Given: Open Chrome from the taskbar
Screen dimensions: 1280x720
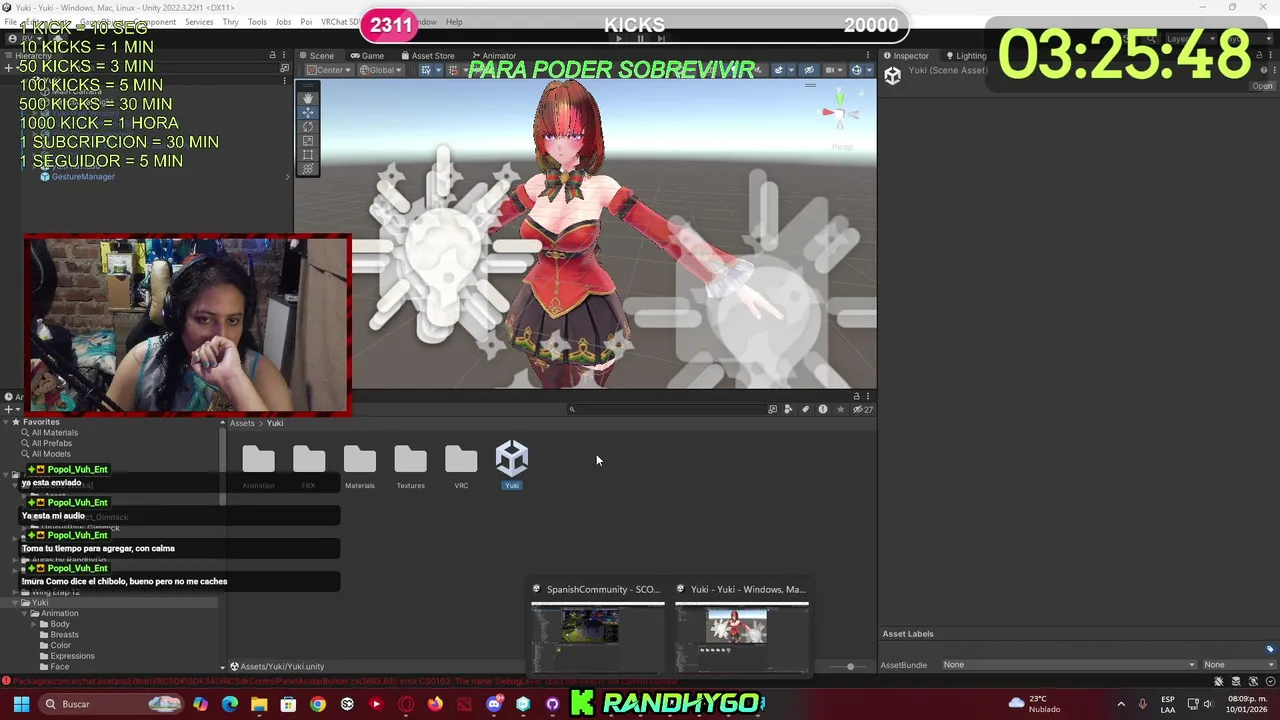Looking at the screenshot, I should coord(317,704).
